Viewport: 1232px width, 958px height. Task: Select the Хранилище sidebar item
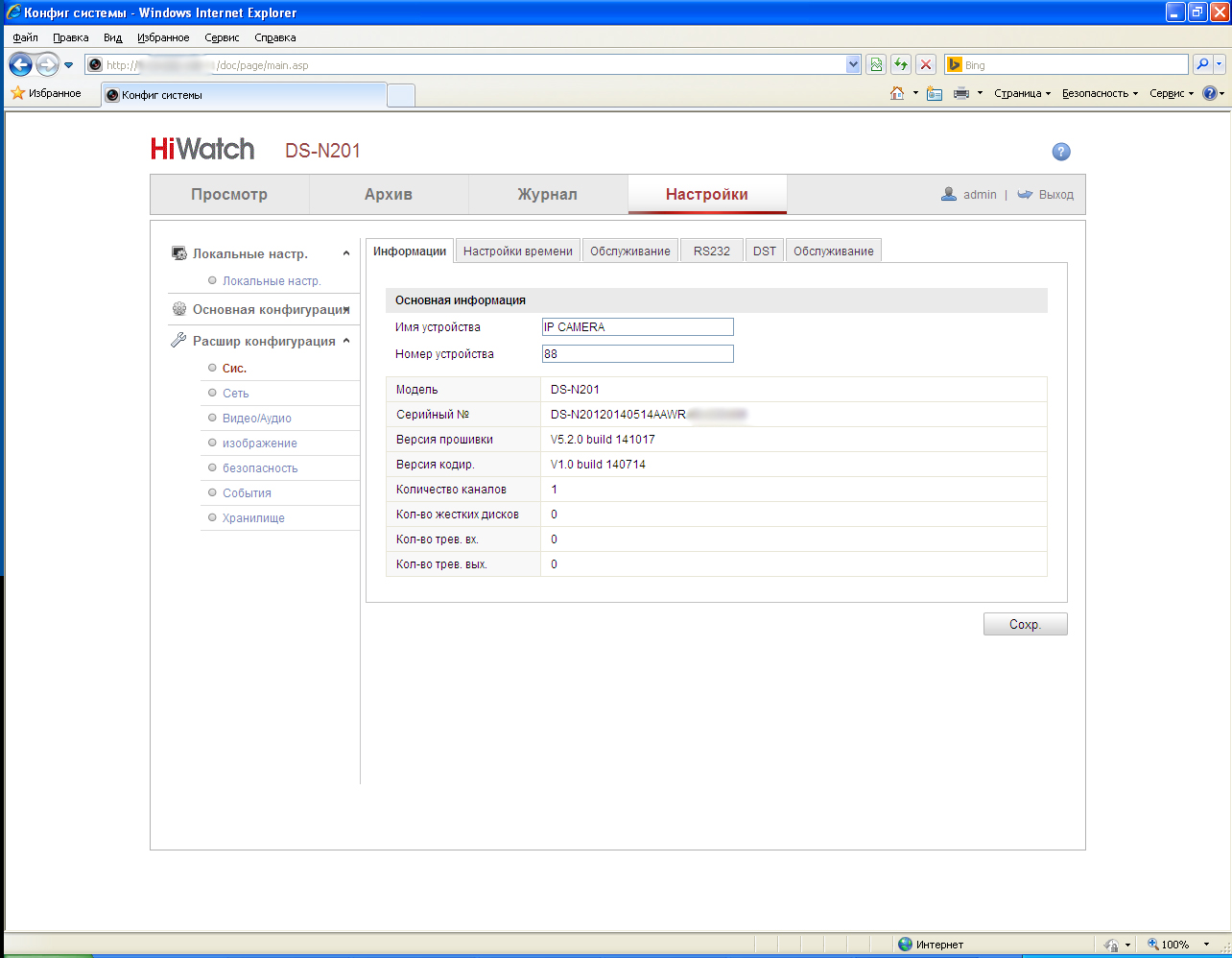tap(253, 518)
